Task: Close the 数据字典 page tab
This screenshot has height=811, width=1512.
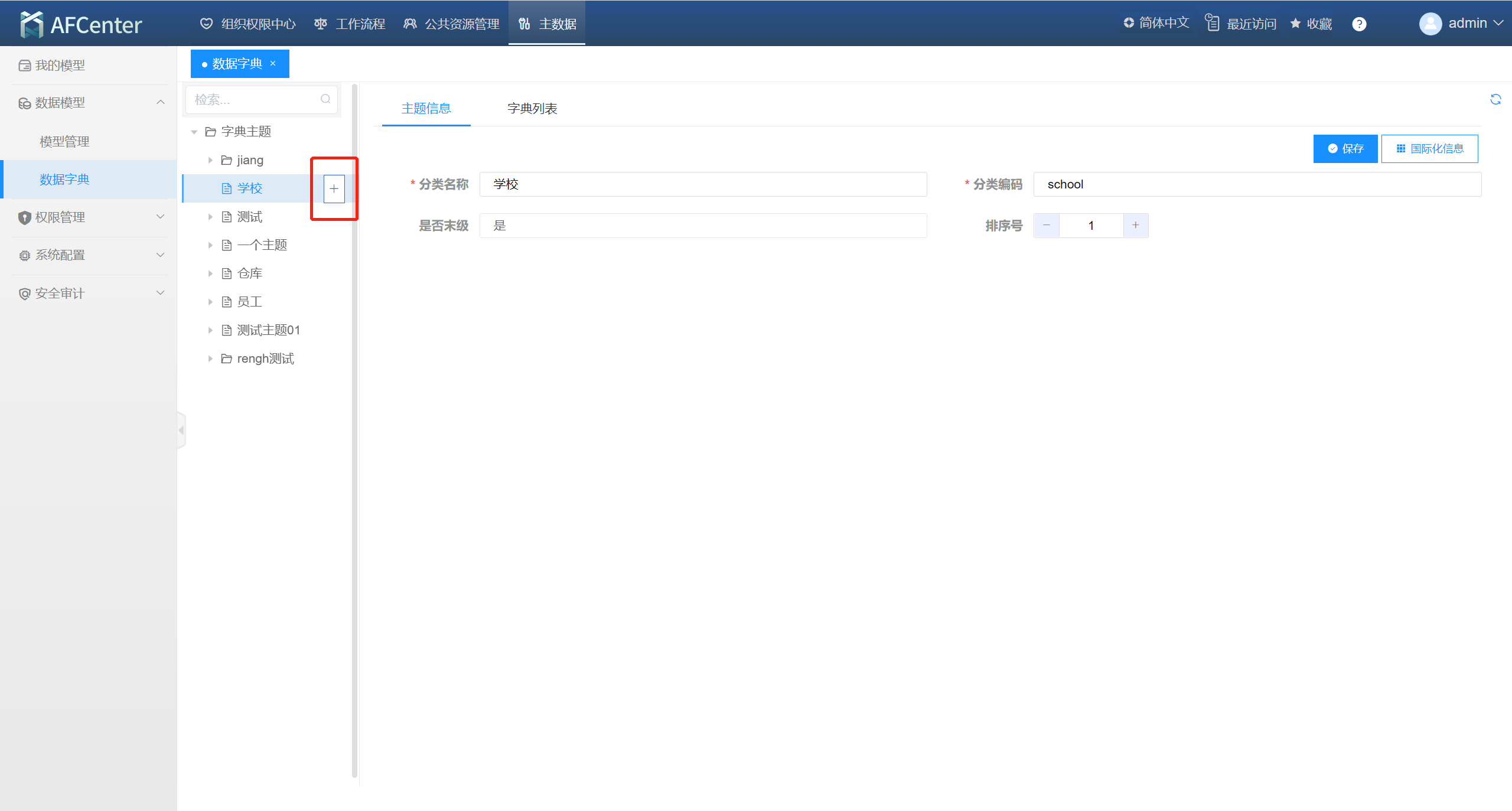Action: (x=273, y=63)
